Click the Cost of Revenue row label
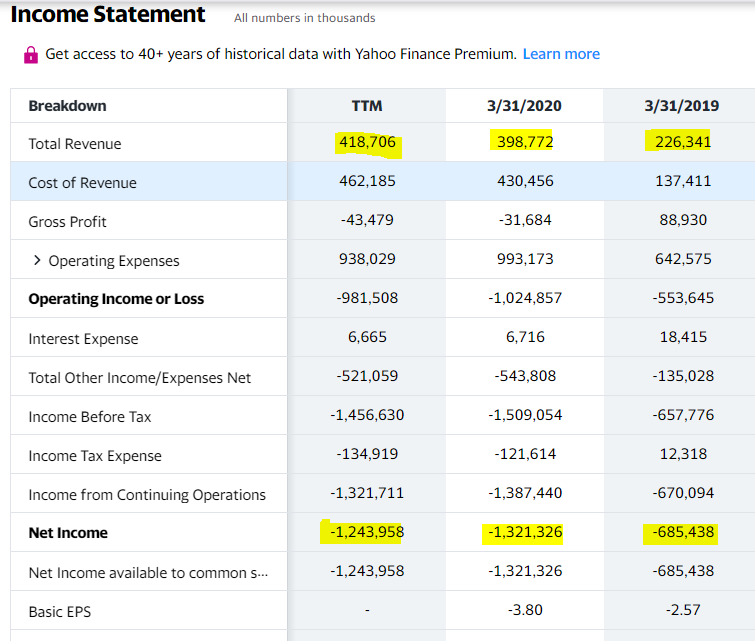This screenshot has width=755, height=641. [82, 183]
